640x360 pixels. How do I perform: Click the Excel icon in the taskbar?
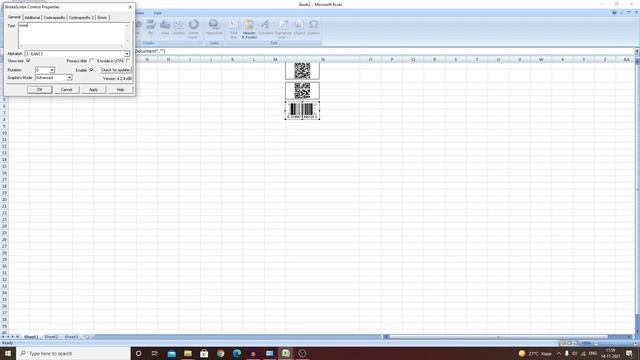pos(286,353)
